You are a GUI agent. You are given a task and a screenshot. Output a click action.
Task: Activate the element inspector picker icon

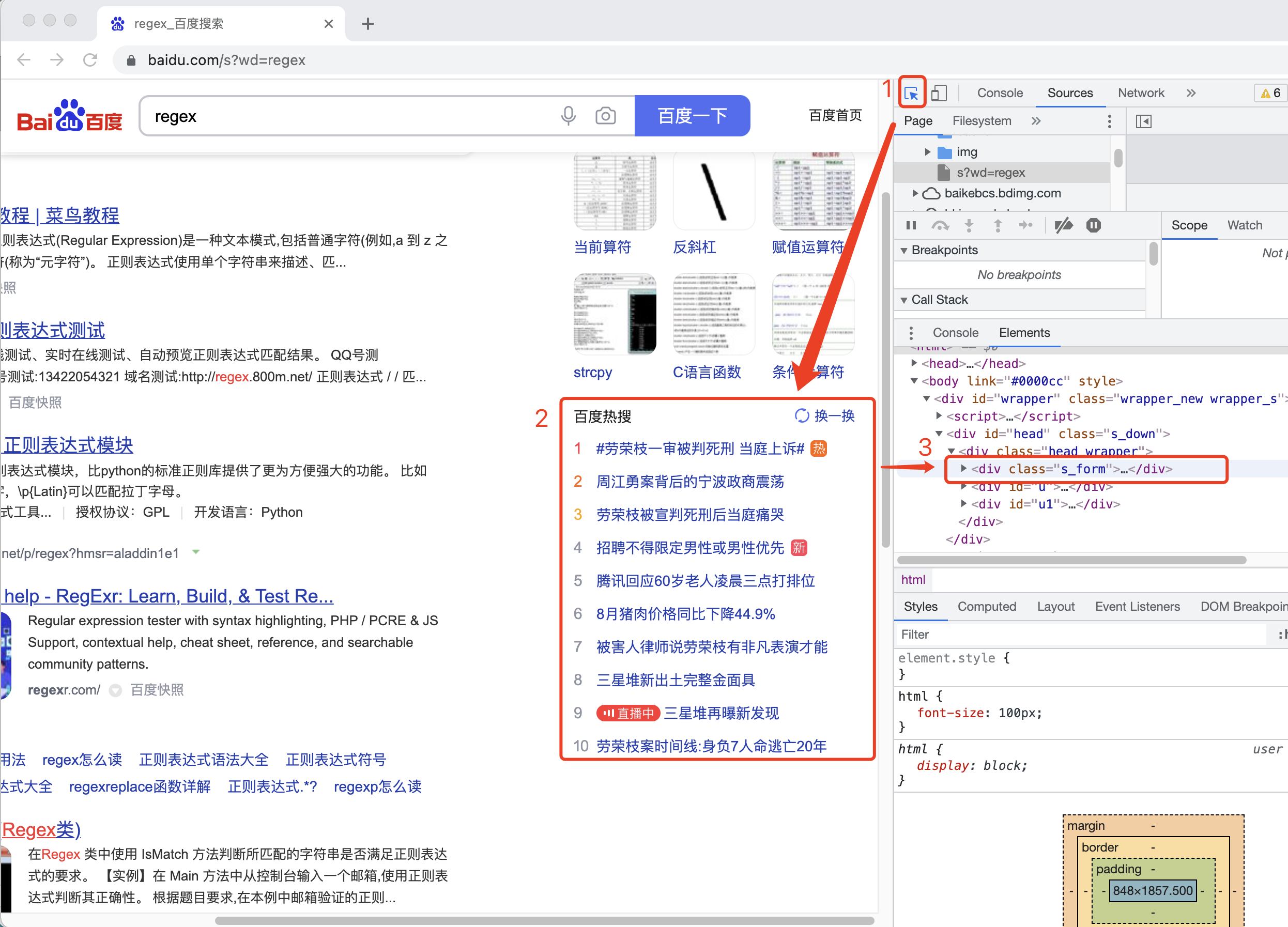(912, 93)
